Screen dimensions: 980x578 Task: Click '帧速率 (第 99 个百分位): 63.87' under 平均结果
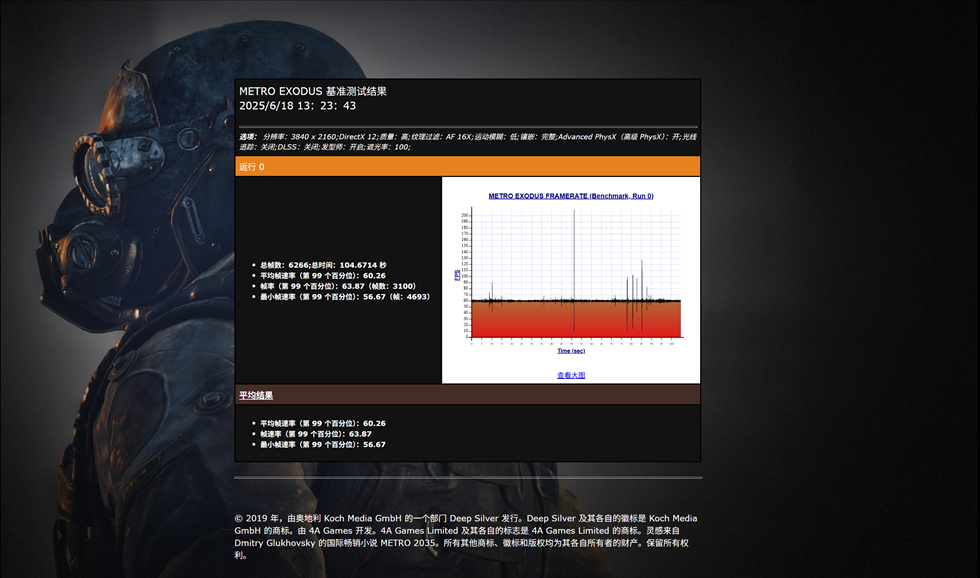(x=316, y=434)
